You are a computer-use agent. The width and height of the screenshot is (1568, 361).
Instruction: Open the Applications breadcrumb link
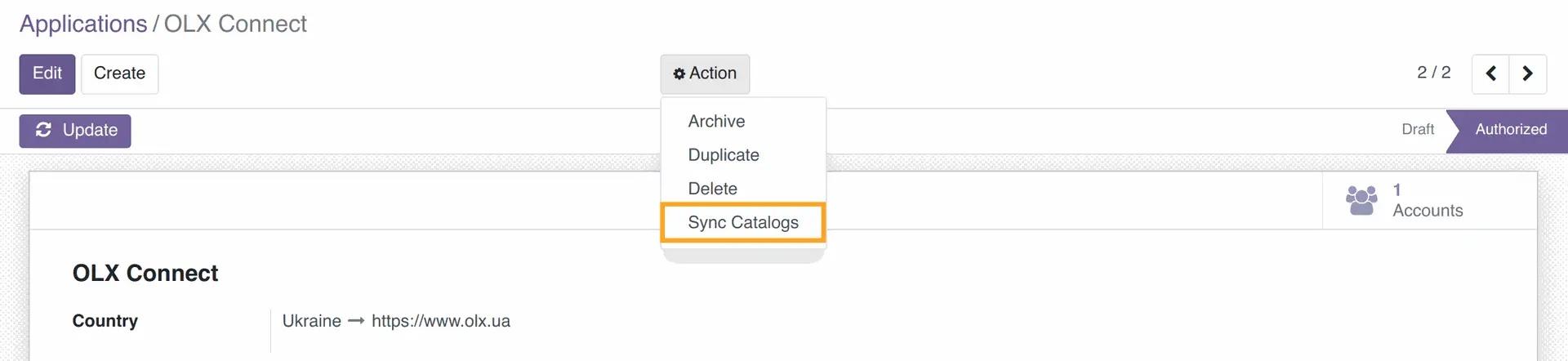[x=82, y=24]
